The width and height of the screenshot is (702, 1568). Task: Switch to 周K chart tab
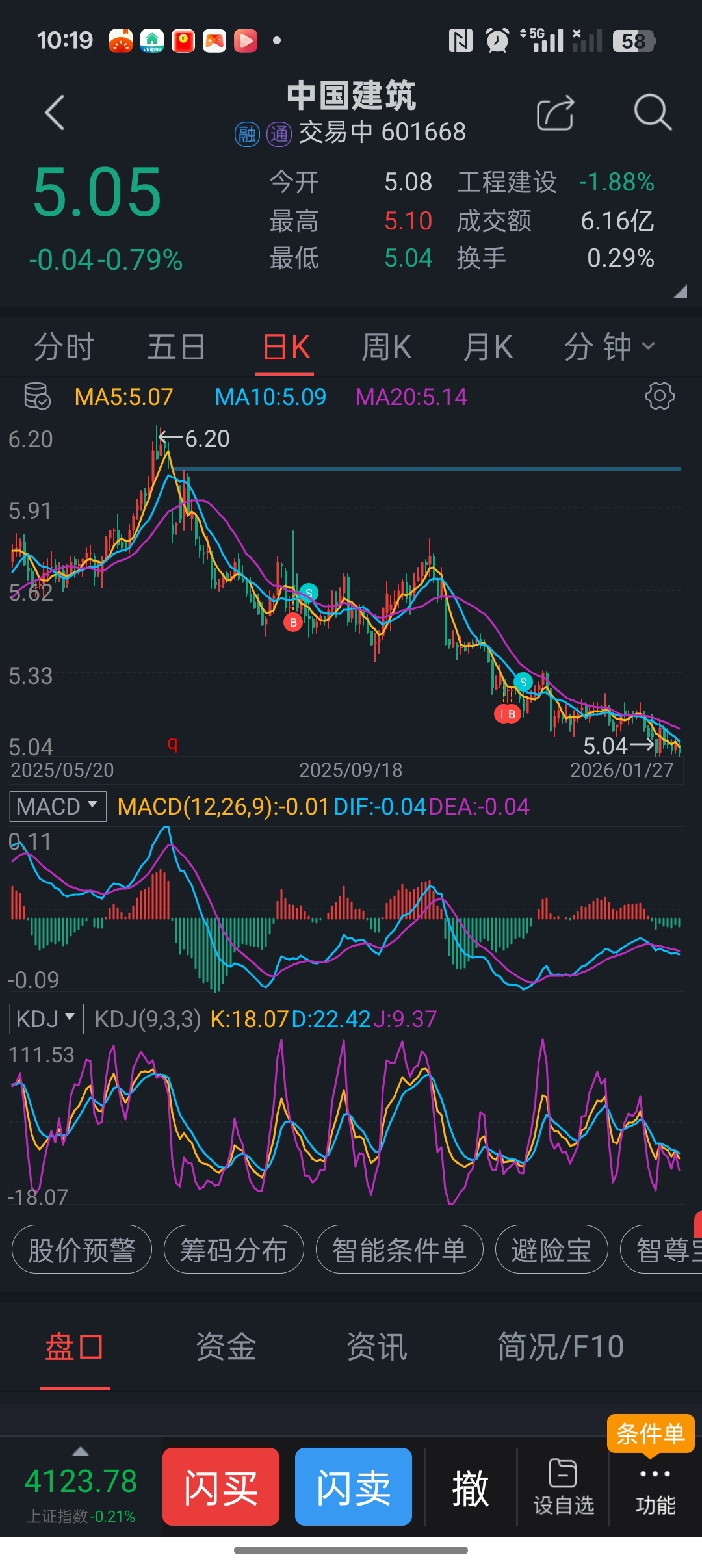[x=386, y=346]
